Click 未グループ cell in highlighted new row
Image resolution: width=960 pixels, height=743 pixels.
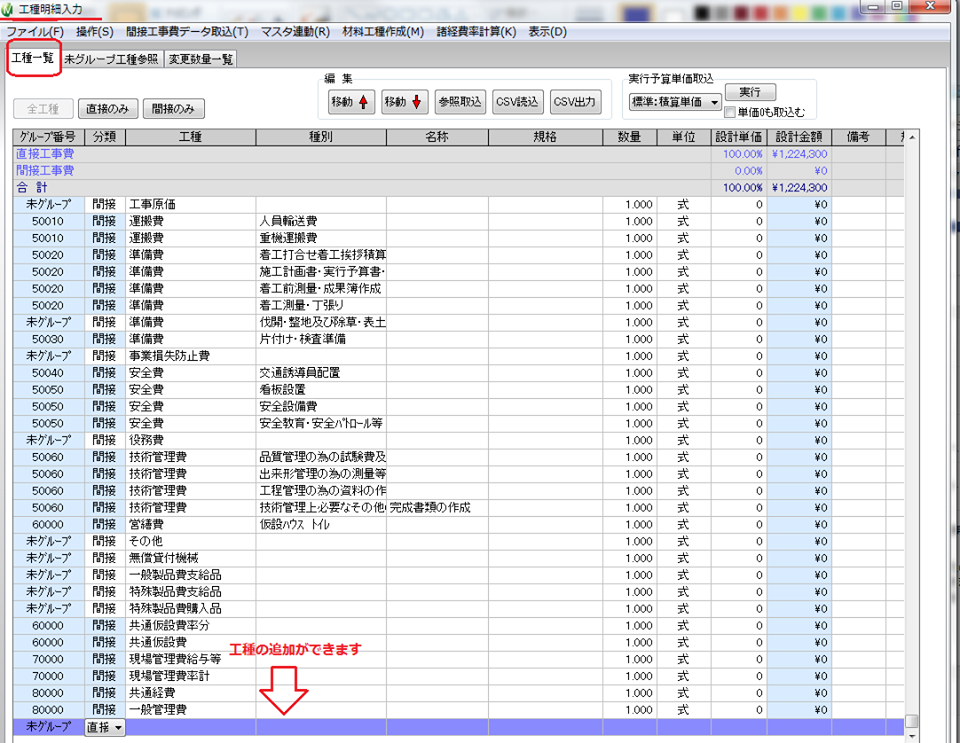click(x=48, y=727)
